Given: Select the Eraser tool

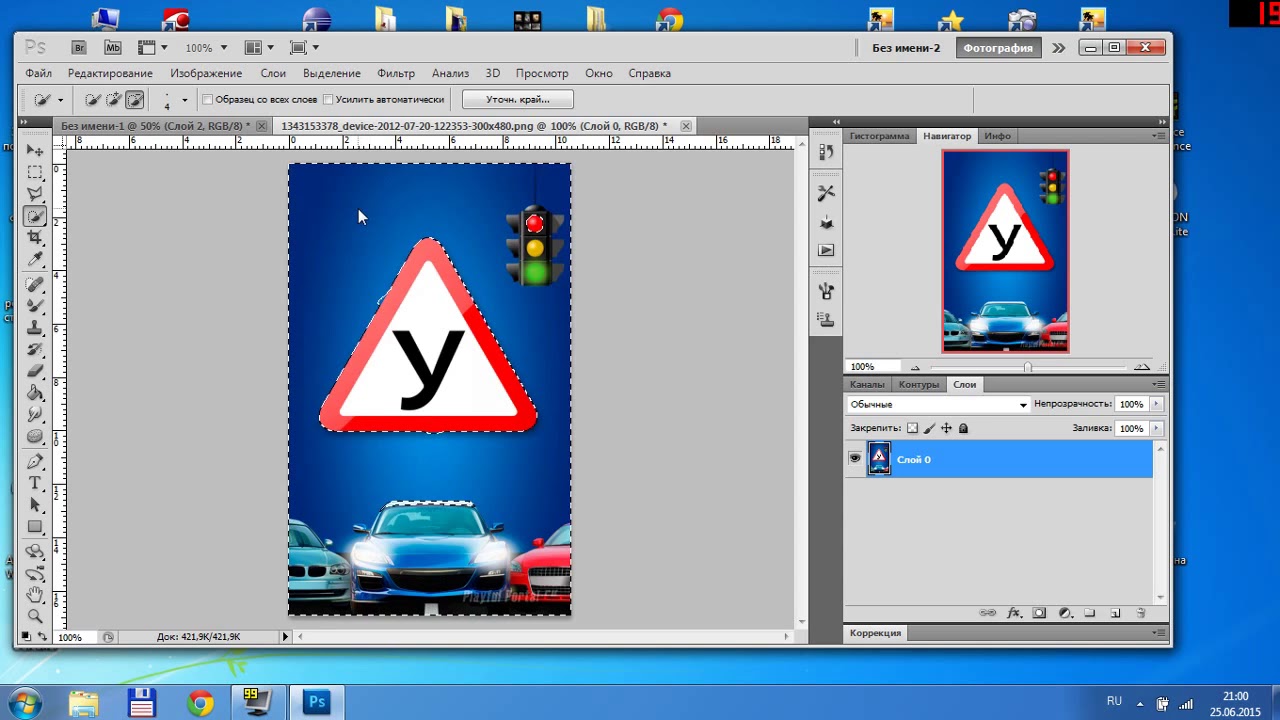Looking at the screenshot, I should [x=35, y=371].
